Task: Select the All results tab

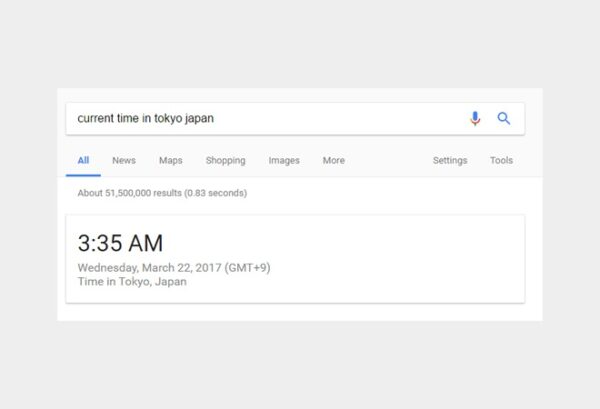Action: click(83, 161)
